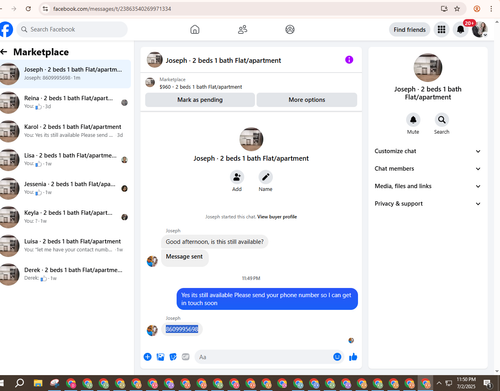
Task: Attach a photo using the image icon
Action: [x=160, y=357]
